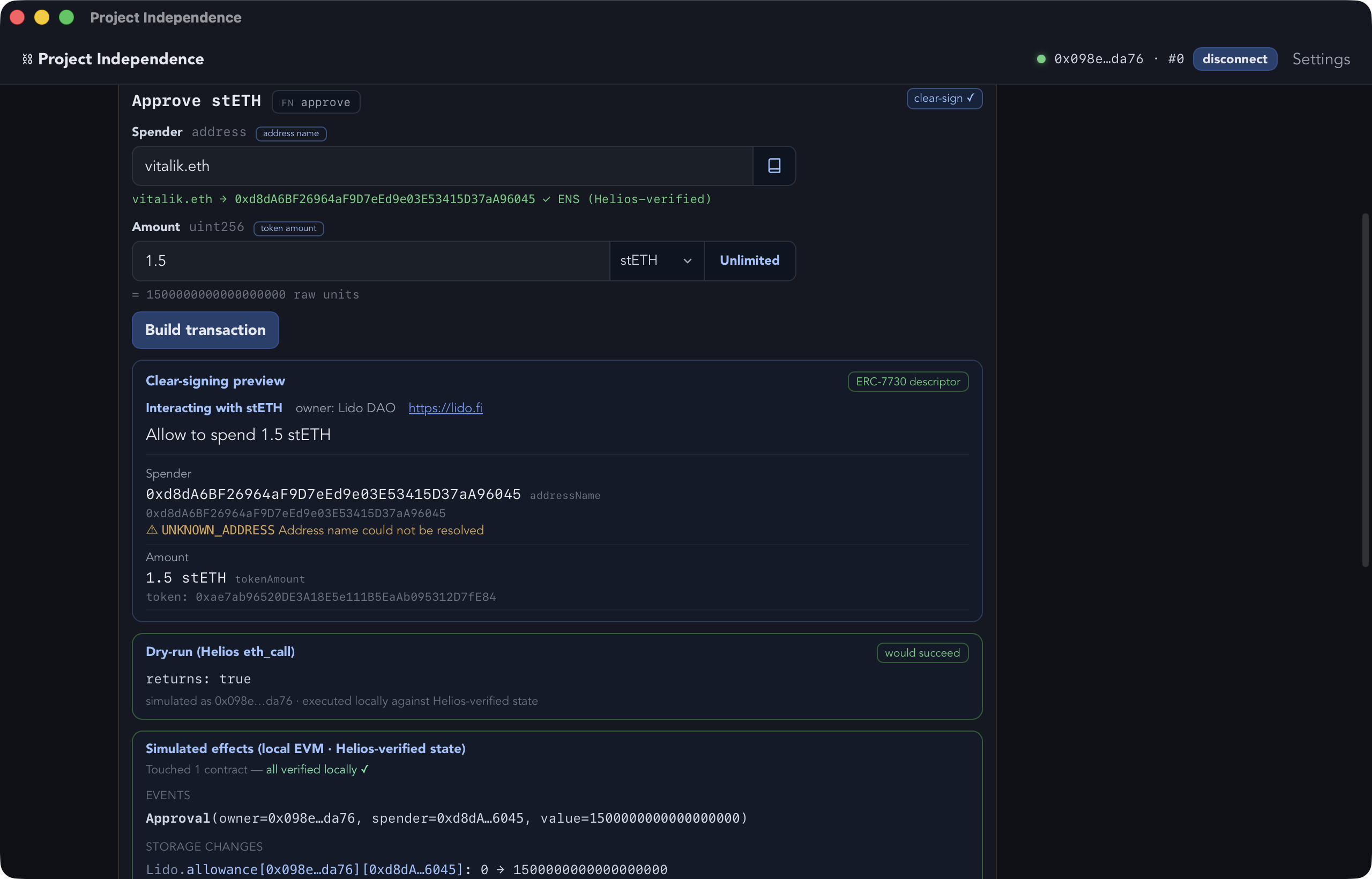Click the Project Independence header title
The height and width of the screenshot is (879, 1372).
pos(121,59)
